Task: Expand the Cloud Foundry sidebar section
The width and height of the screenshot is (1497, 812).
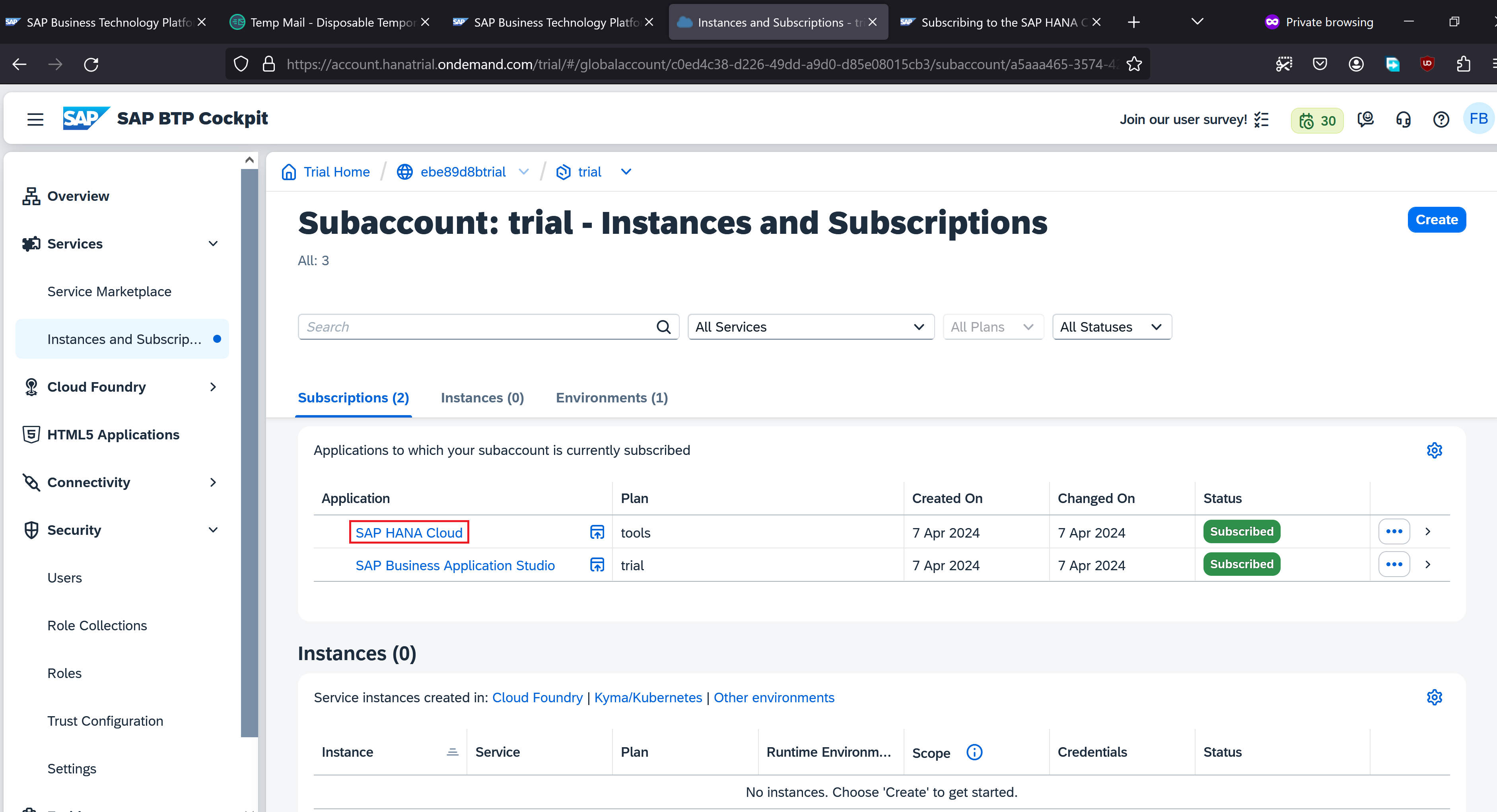Action: click(x=213, y=387)
